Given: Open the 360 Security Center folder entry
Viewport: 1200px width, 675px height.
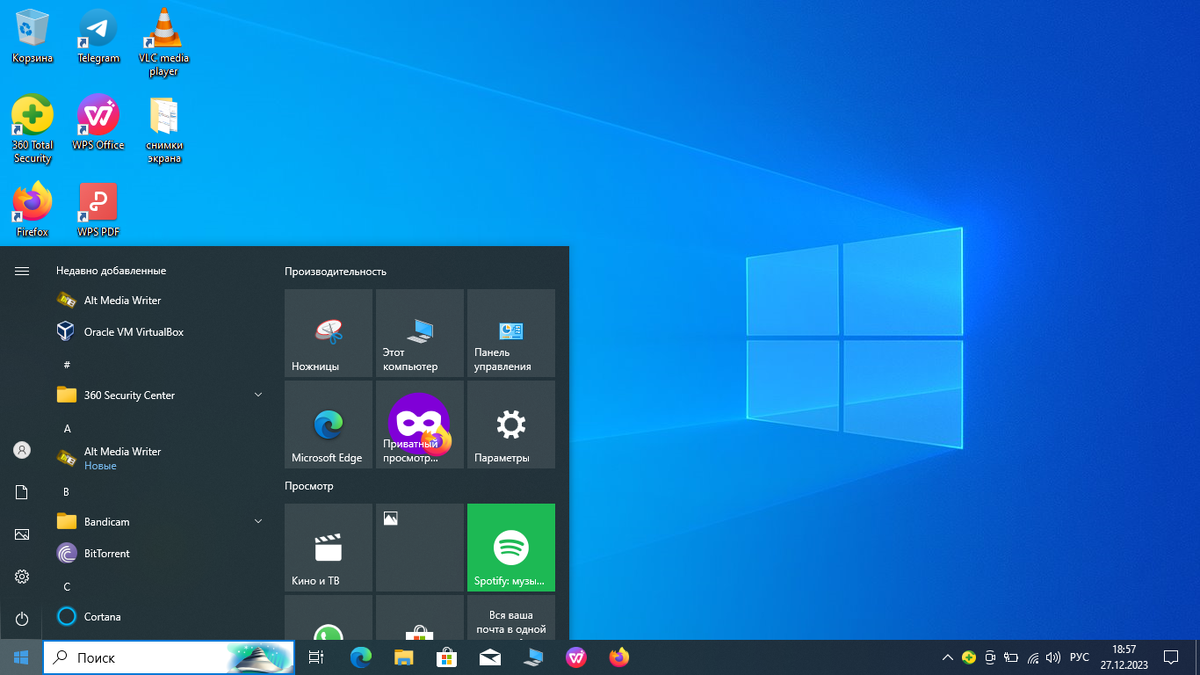Looking at the screenshot, I should pyautogui.click(x=160, y=395).
